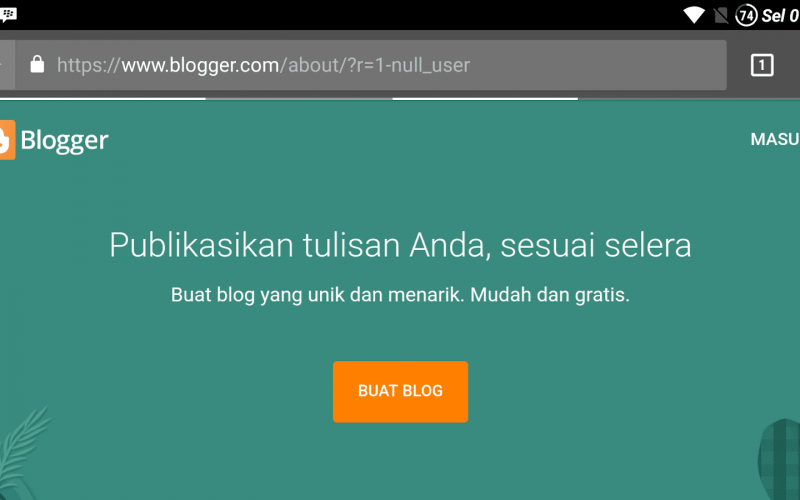Click the partially visible button left of the address bar
This screenshot has width=800, height=500.
(7, 65)
